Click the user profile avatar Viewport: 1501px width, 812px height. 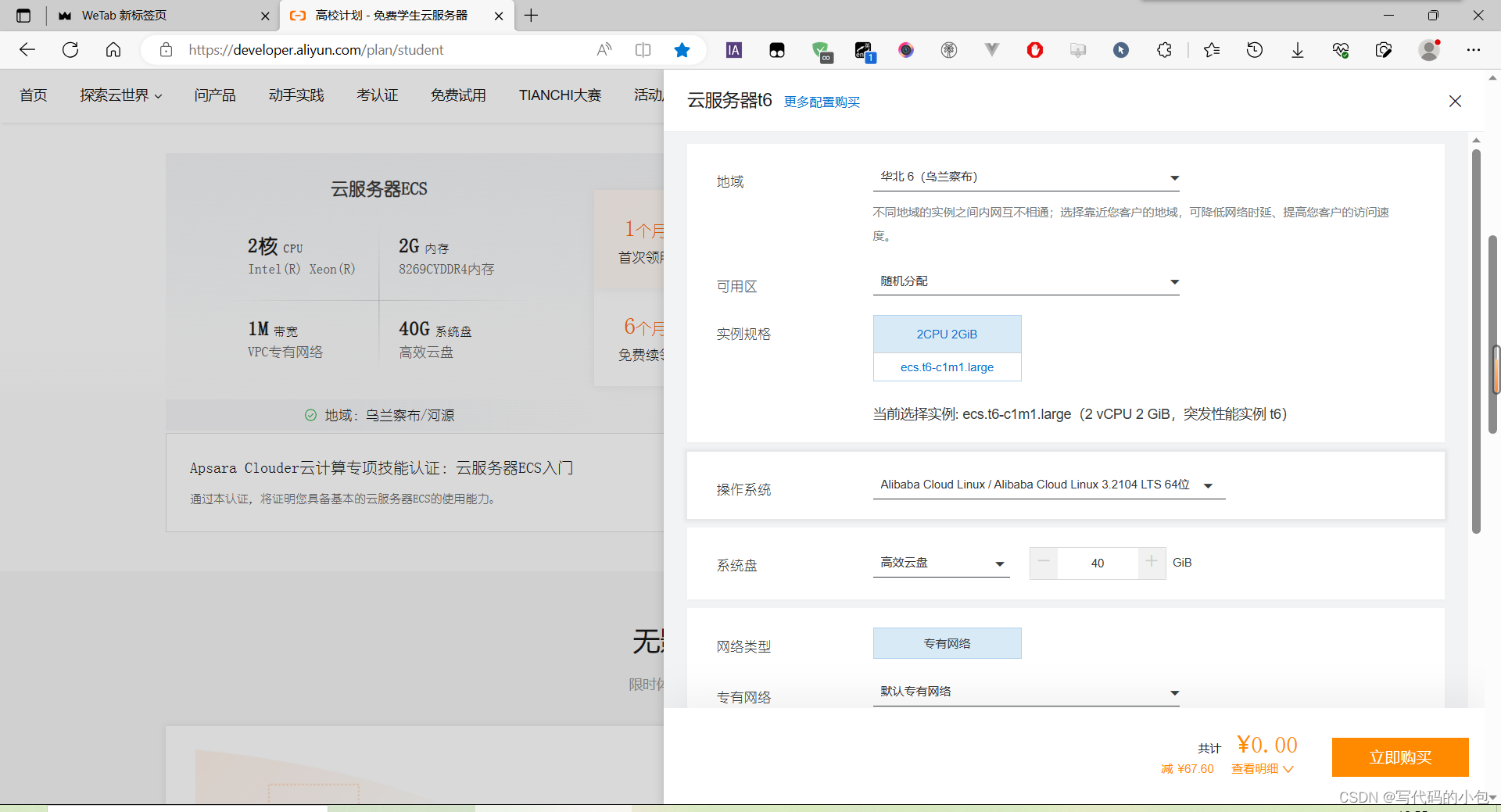point(1430,50)
